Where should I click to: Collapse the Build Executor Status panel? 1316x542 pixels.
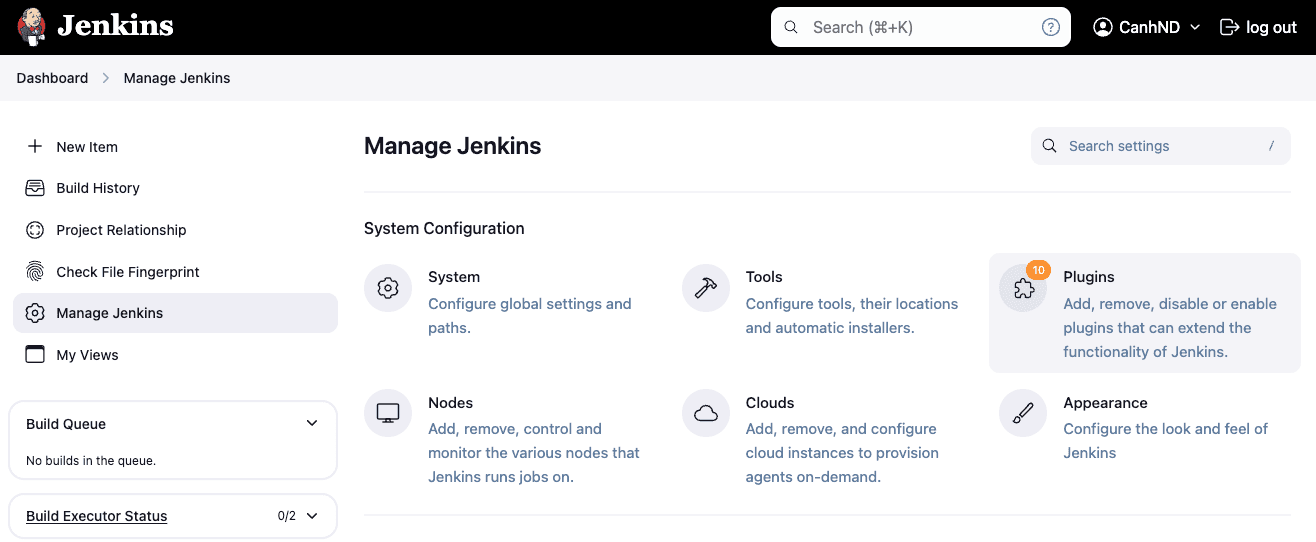point(312,516)
